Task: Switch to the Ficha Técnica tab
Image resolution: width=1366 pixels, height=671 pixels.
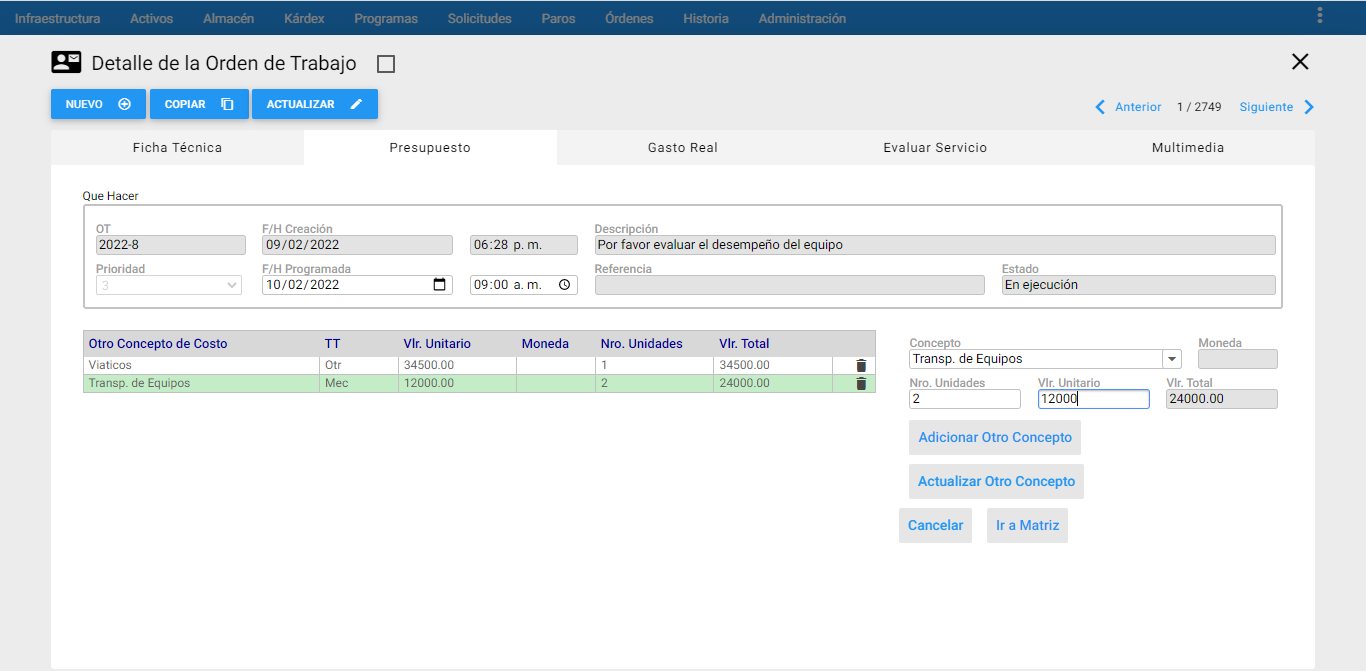Action: (177, 147)
